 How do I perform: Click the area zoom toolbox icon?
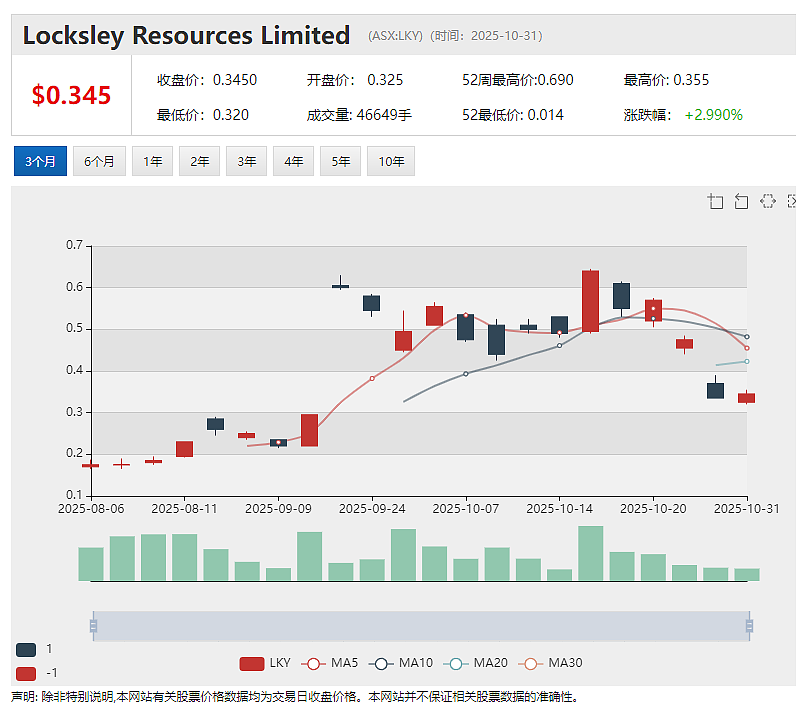tap(715, 201)
